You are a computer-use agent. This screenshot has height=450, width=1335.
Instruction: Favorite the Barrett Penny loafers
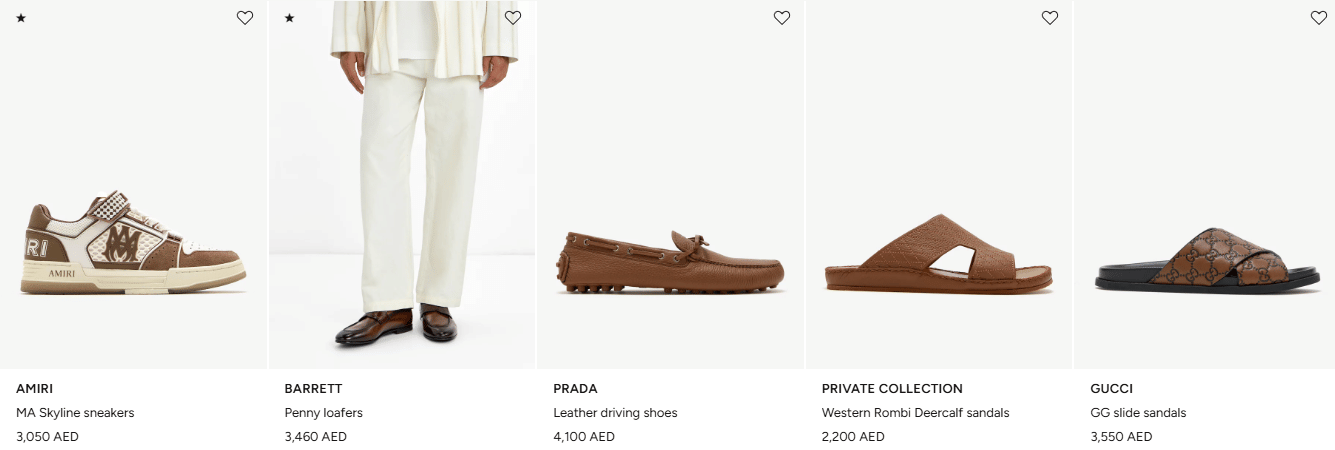(x=513, y=18)
